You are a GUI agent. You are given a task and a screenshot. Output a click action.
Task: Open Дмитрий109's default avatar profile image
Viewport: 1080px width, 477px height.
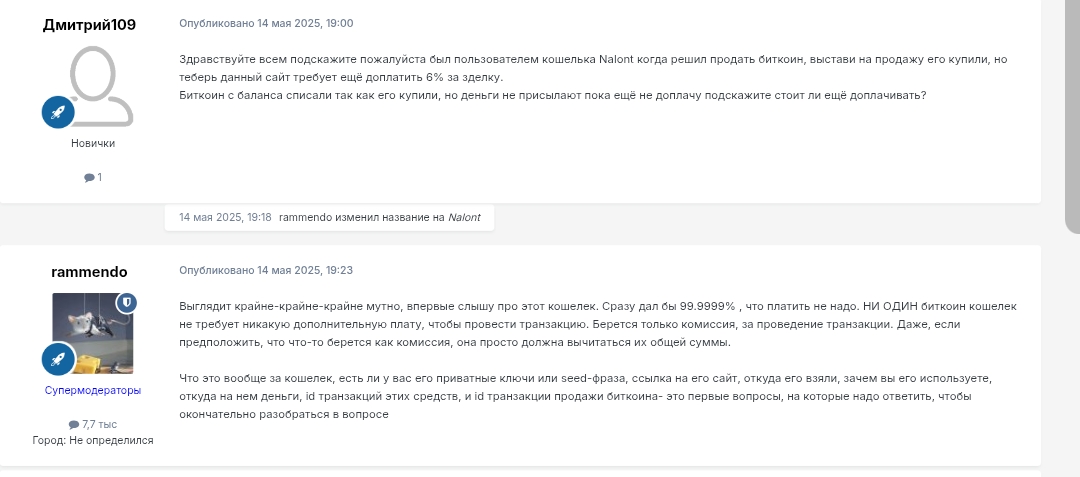point(101,86)
